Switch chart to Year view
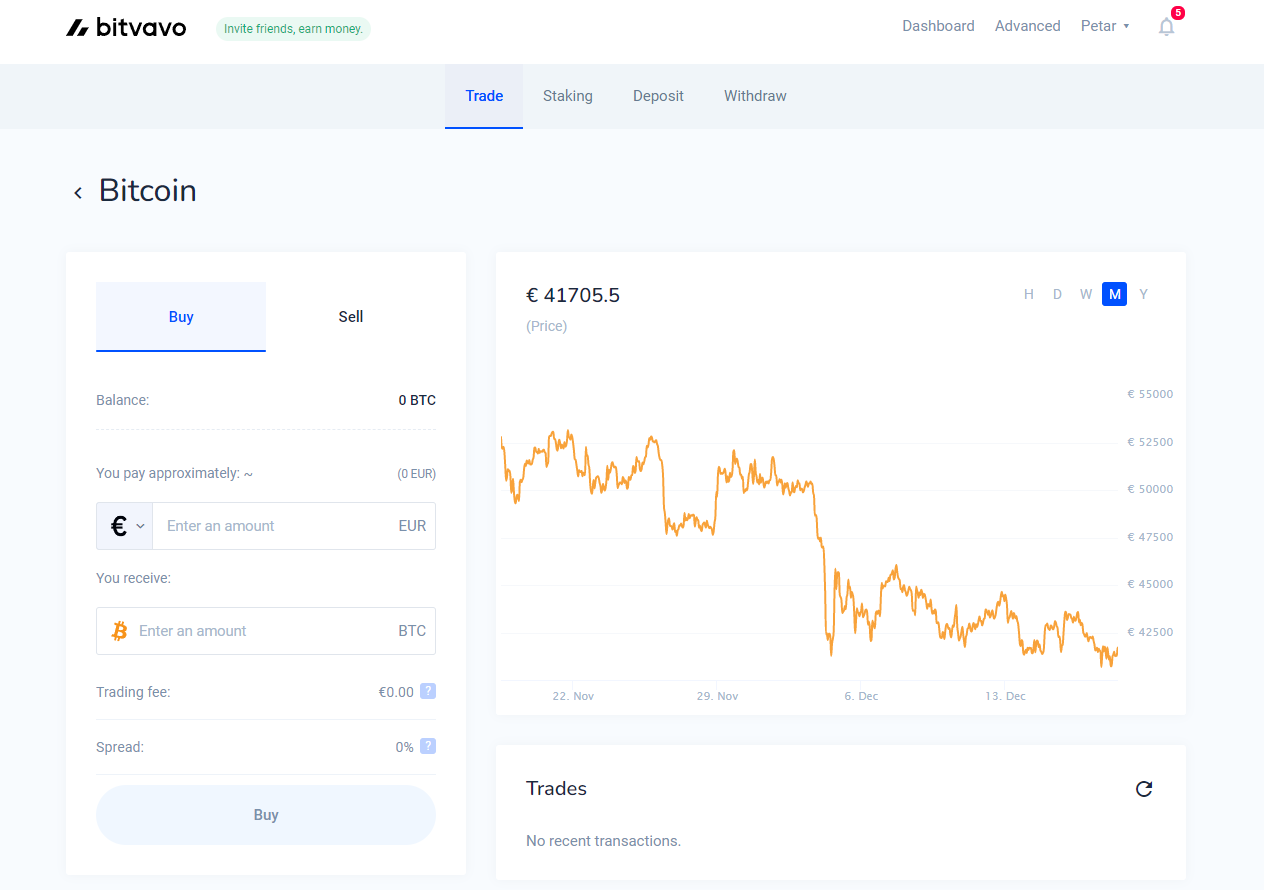Image resolution: width=1264 pixels, height=890 pixels. pyautogui.click(x=1143, y=294)
